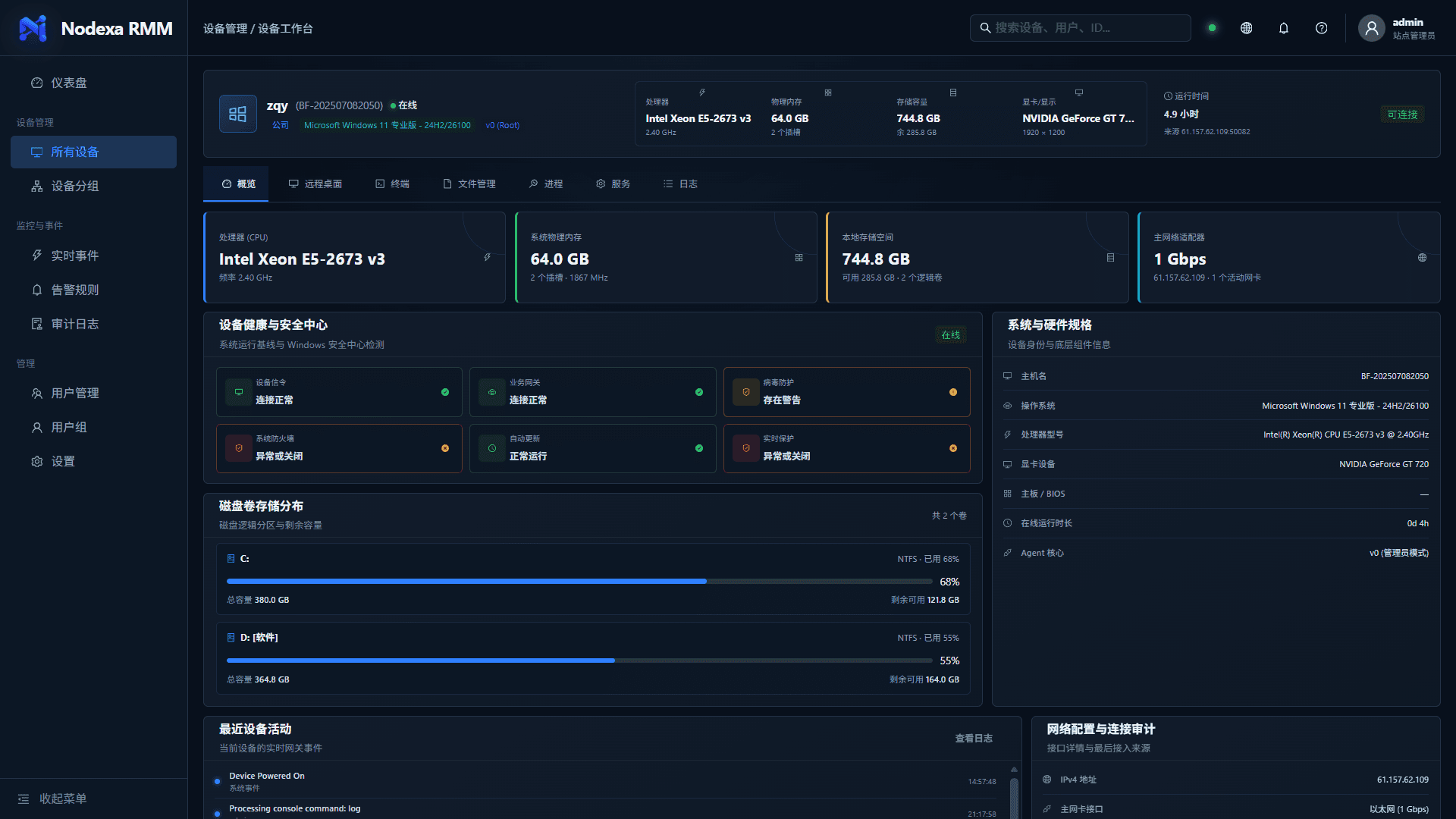
Task: Open 用户管理 in sidebar
Action: click(x=93, y=393)
